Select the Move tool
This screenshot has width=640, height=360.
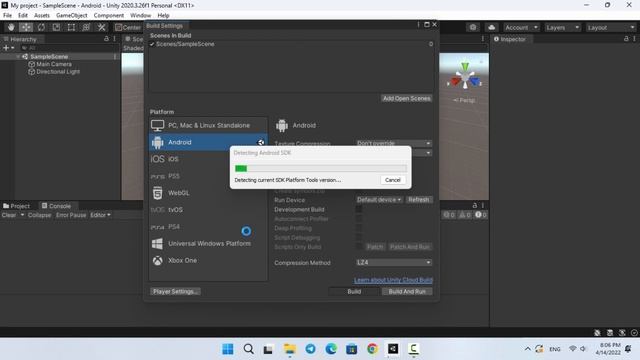26,27
